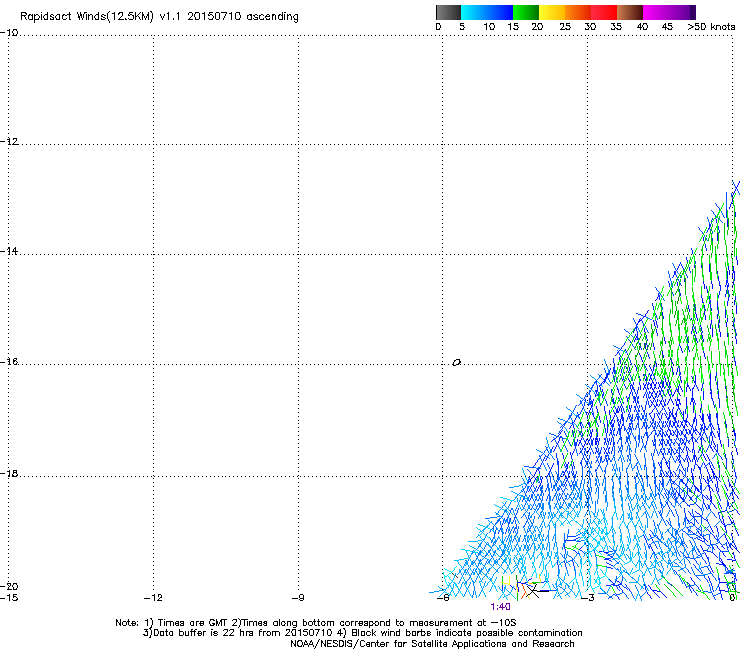740x650 pixels.
Task: Click the brown 35-40 knots legend segment
Action: (x=630, y=12)
